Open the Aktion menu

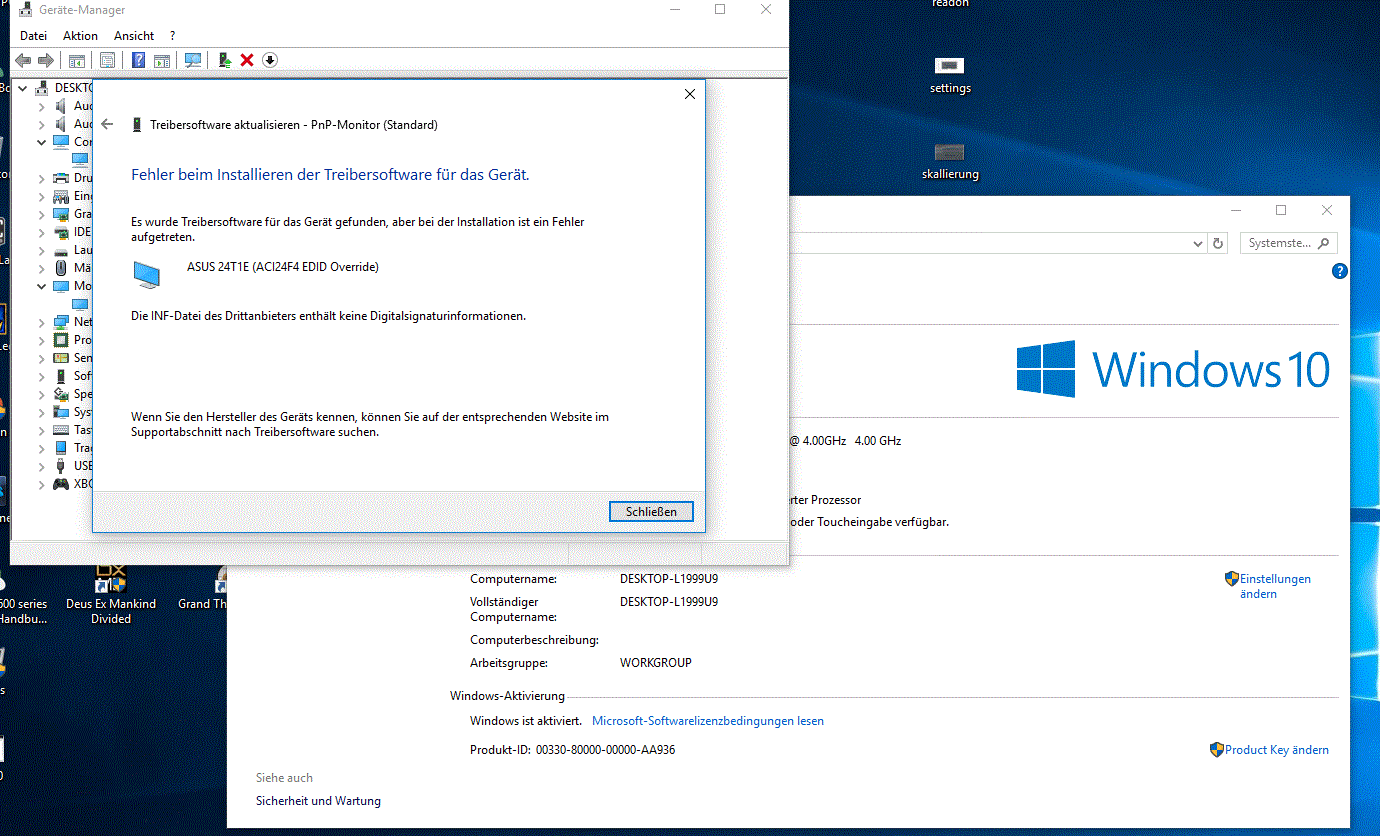(80, 35)
